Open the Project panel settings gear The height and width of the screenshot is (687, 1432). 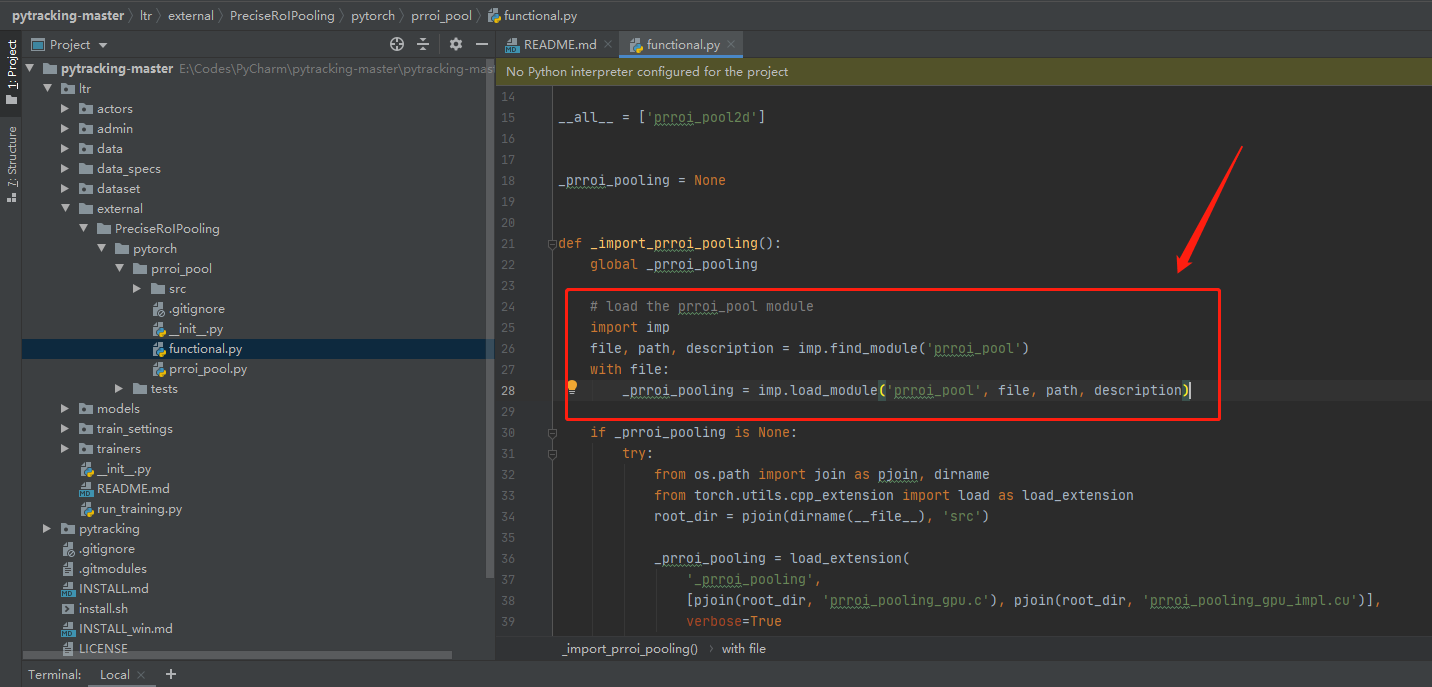[455, 44]
